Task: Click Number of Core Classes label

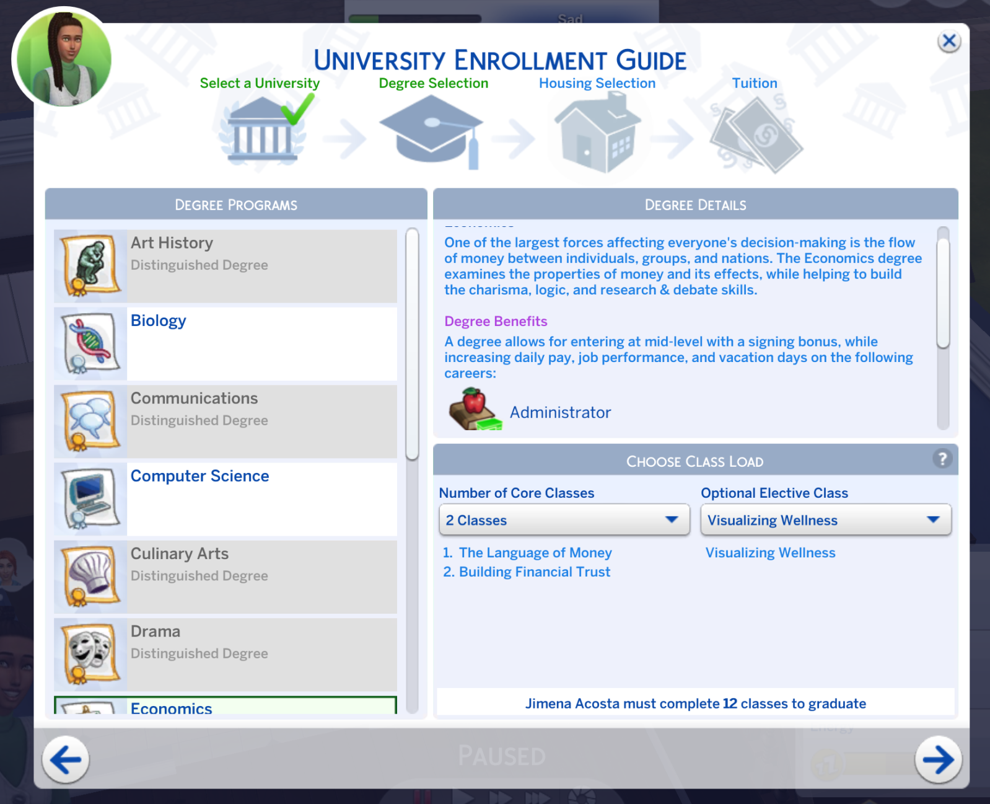Action: click(x=516, y=493)
